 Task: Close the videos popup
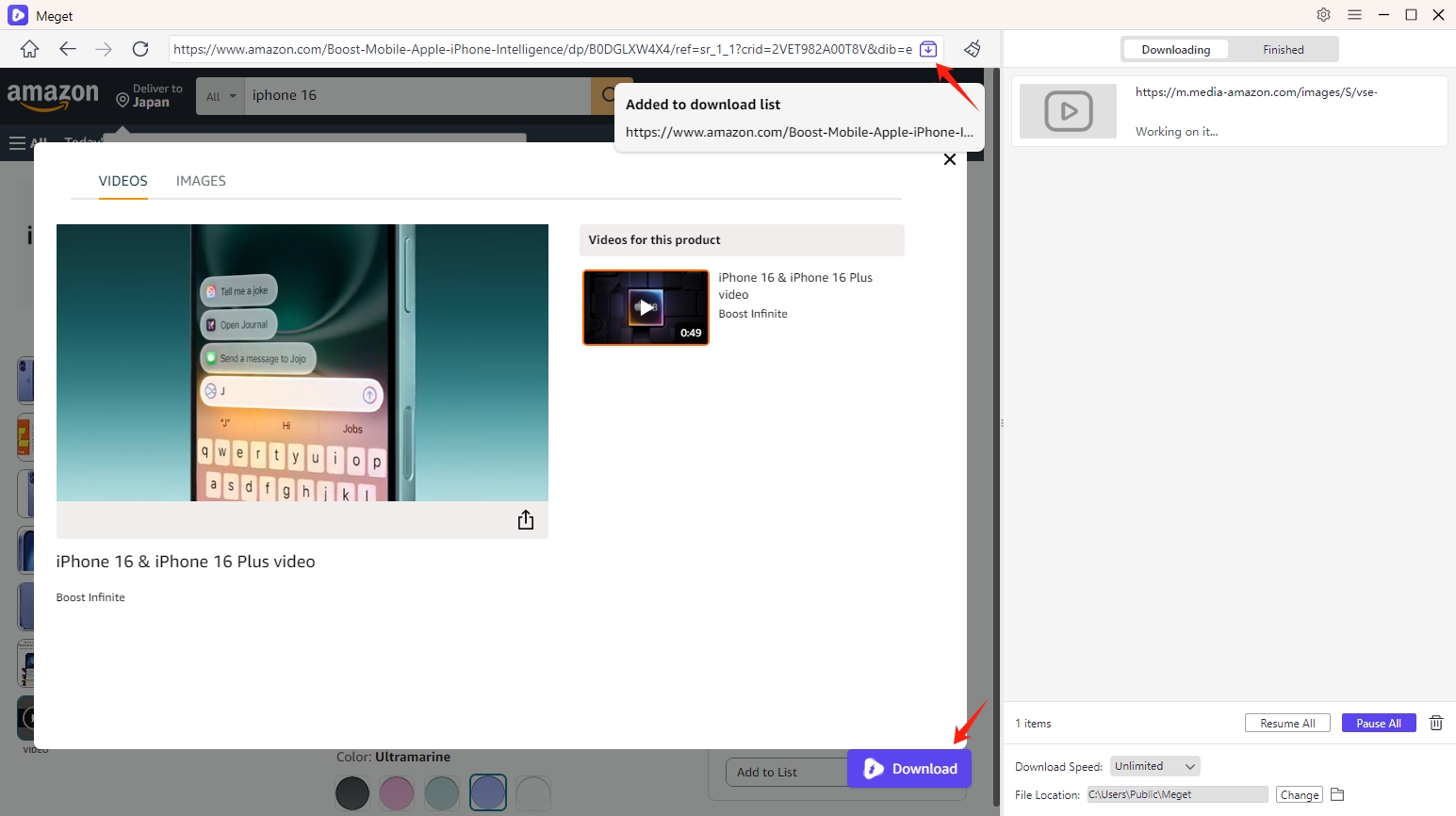tap(950, 159)
